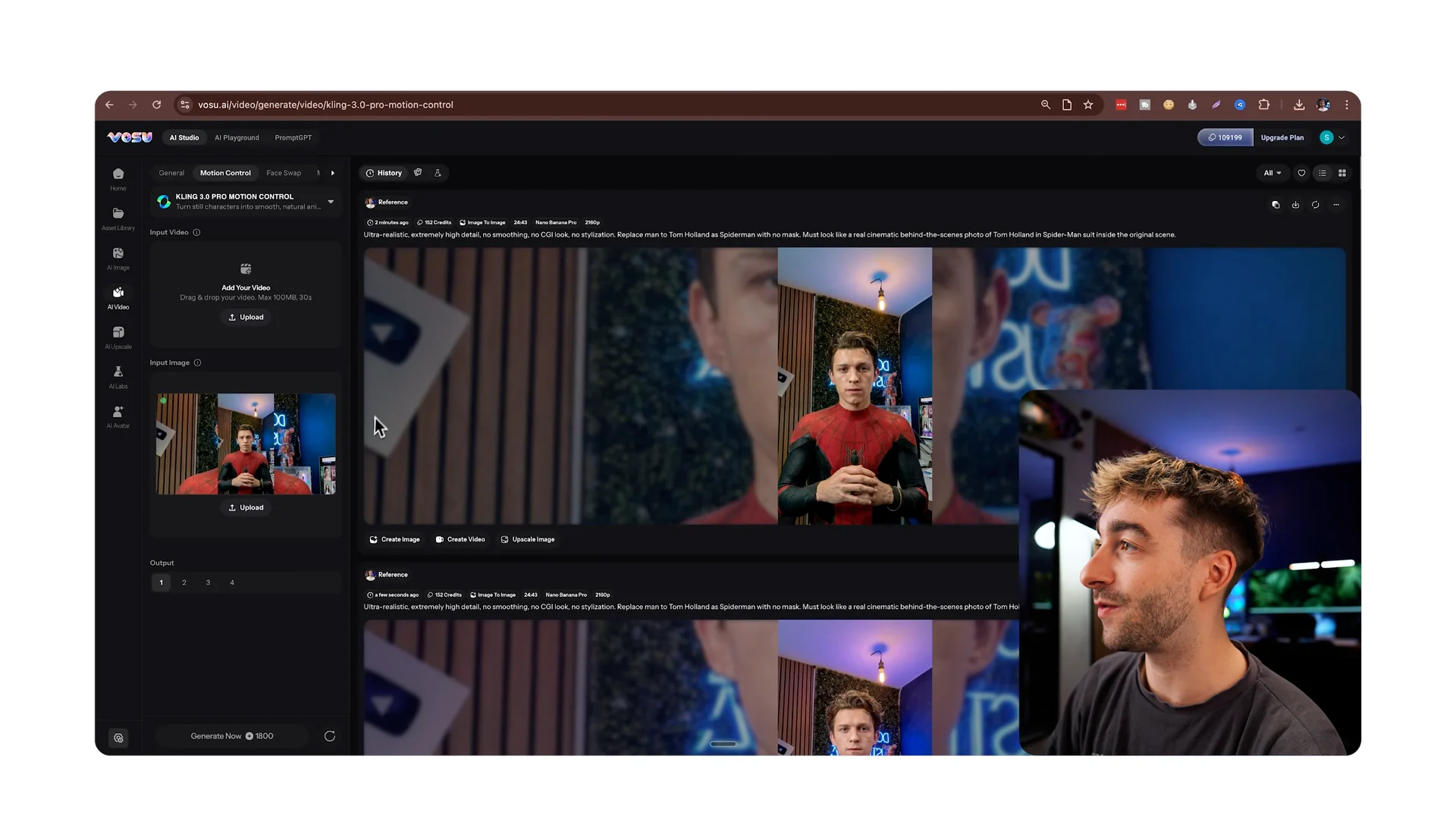The height and width of the screenshot is (819, 1456).
Task: Set output count to 4
Action: [x=232, y=583]
